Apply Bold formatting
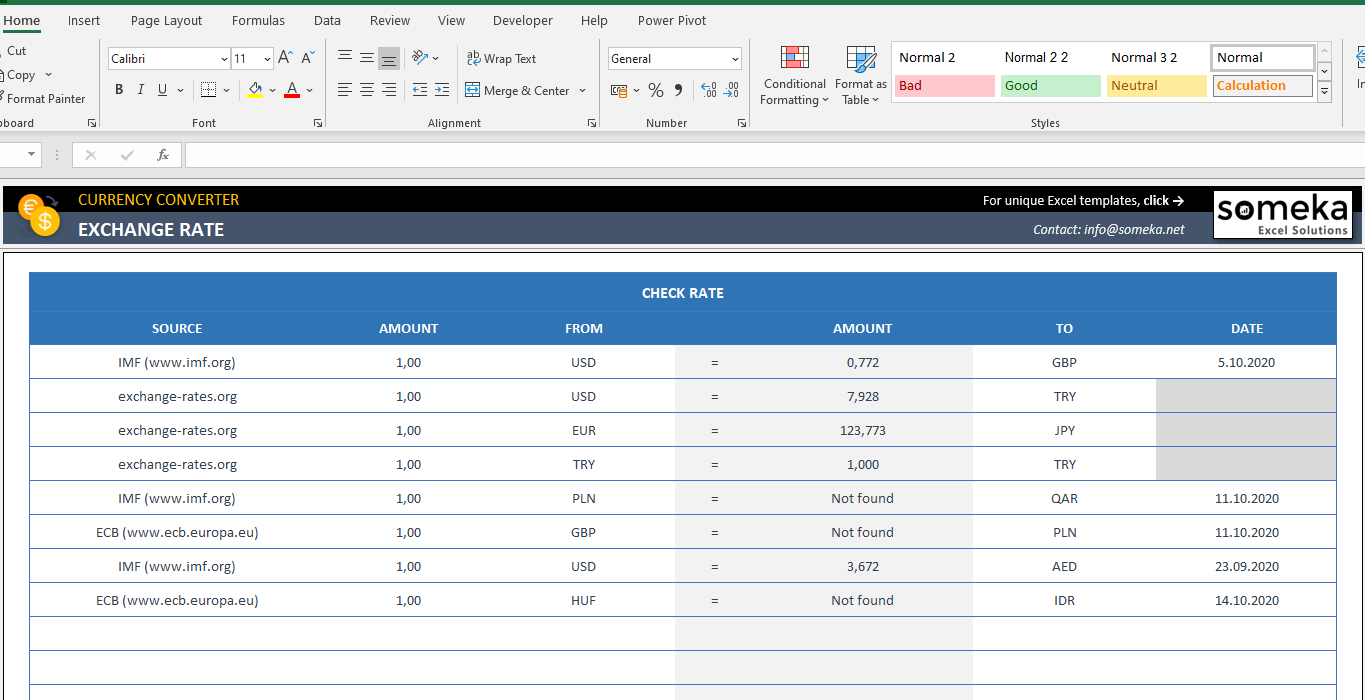 (119, 90)
